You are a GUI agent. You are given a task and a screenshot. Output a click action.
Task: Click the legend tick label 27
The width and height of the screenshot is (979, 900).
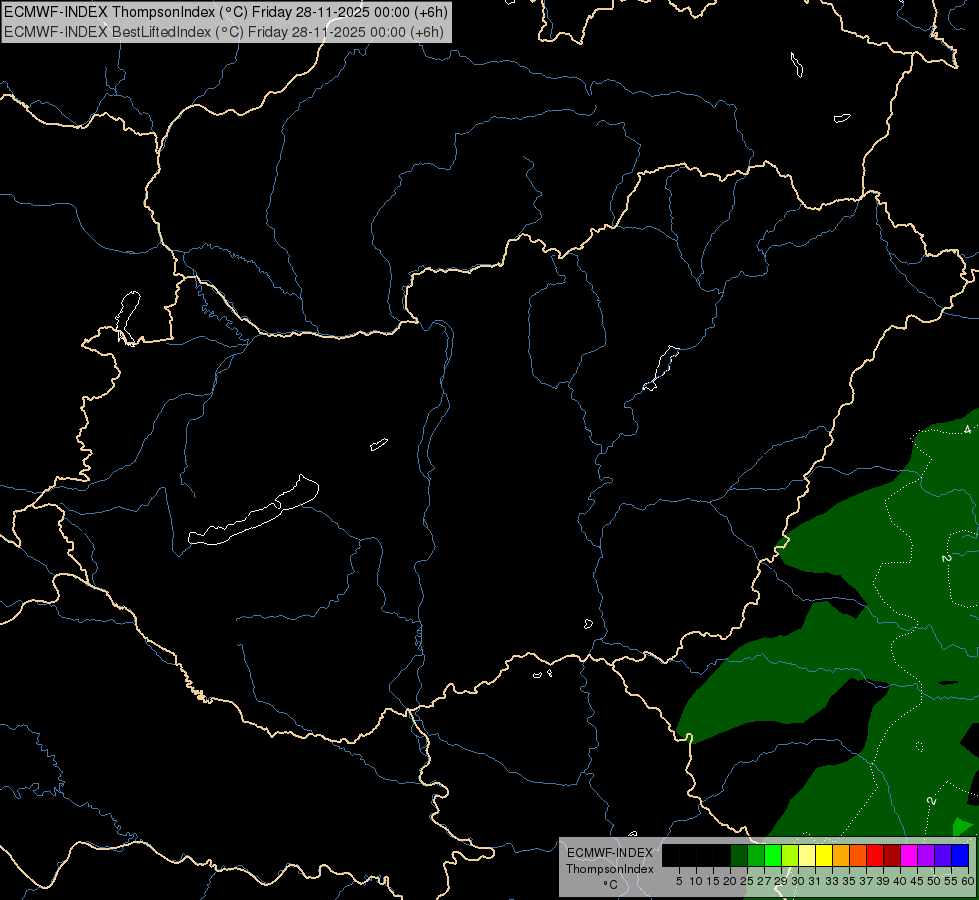[764, 881]
